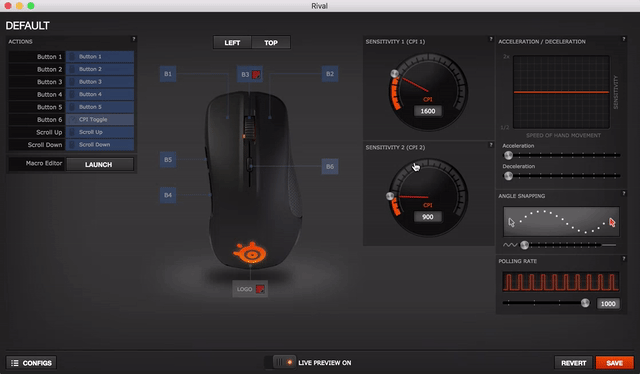Open the Button 6 CPI Toggle dropdown
The height and width of the screenshot is (374, 640).
[x=100, y=120]
